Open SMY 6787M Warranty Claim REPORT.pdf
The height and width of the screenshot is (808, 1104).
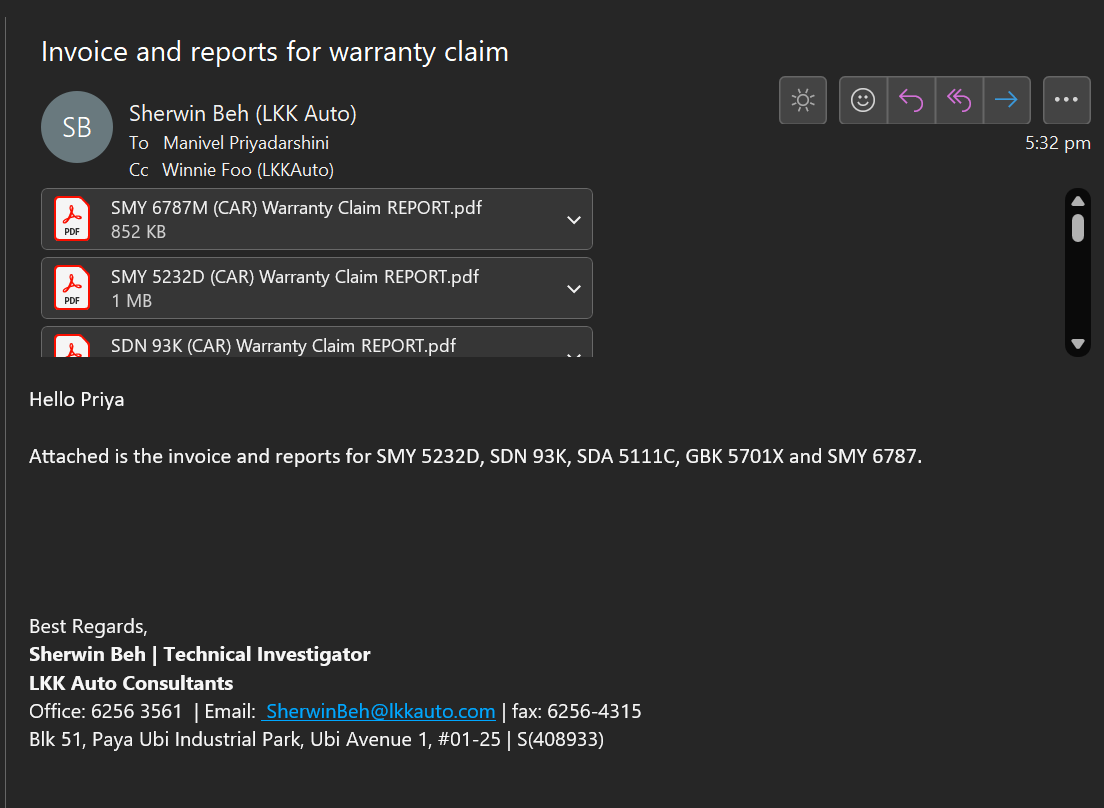[x=296, y=208]
